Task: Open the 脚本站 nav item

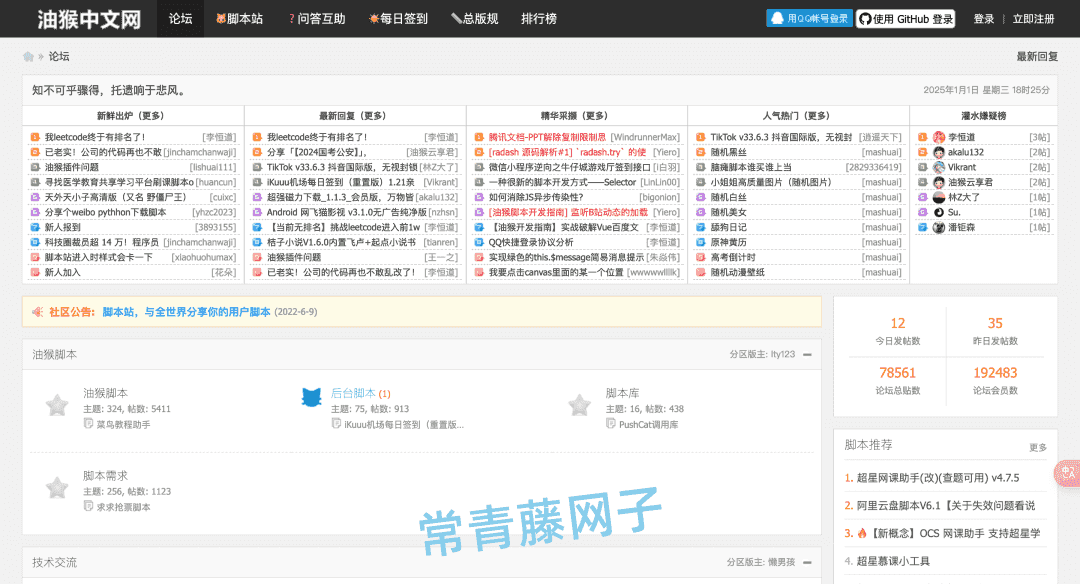Action: click(239, 19)
